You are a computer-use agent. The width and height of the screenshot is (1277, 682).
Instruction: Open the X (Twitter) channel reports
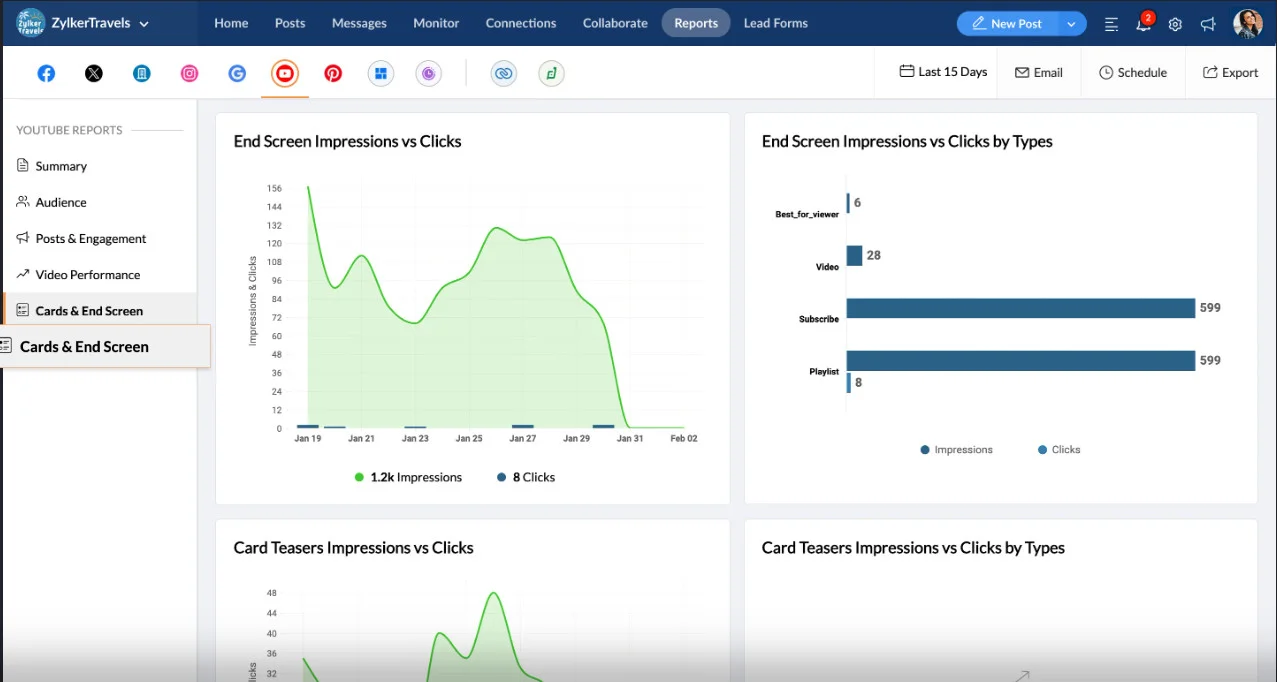pos(94,73)
